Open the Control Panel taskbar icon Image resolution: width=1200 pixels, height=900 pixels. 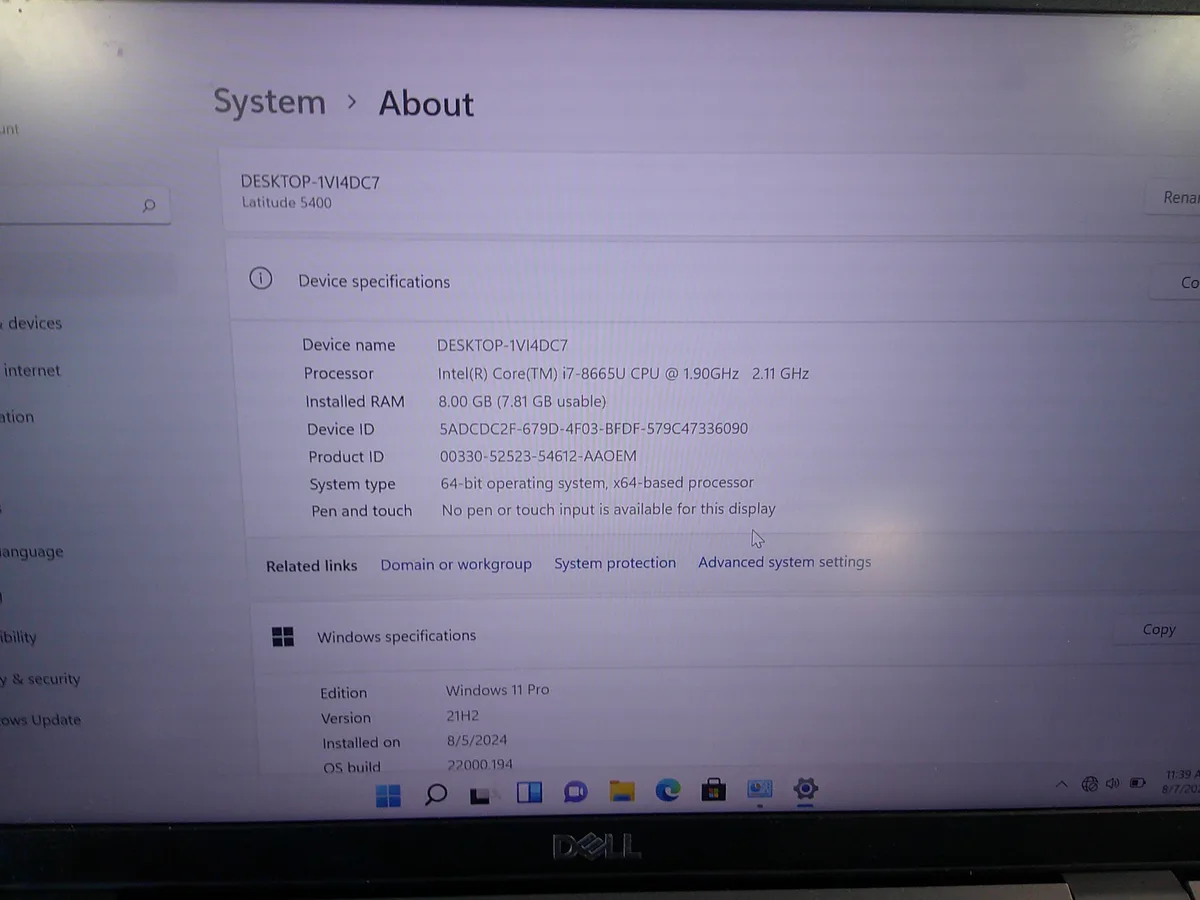(x=760, y=789)
